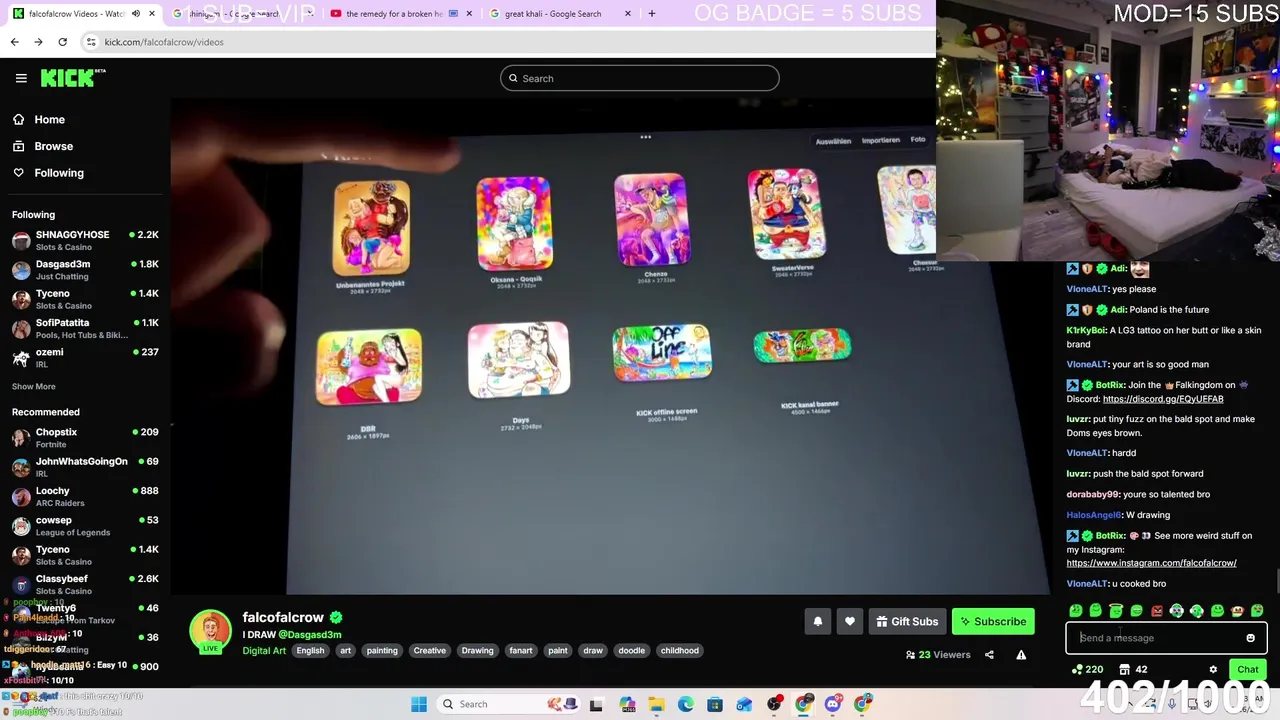Select the English tag
Screen dimensions: 1280x720
coord(310,651)
